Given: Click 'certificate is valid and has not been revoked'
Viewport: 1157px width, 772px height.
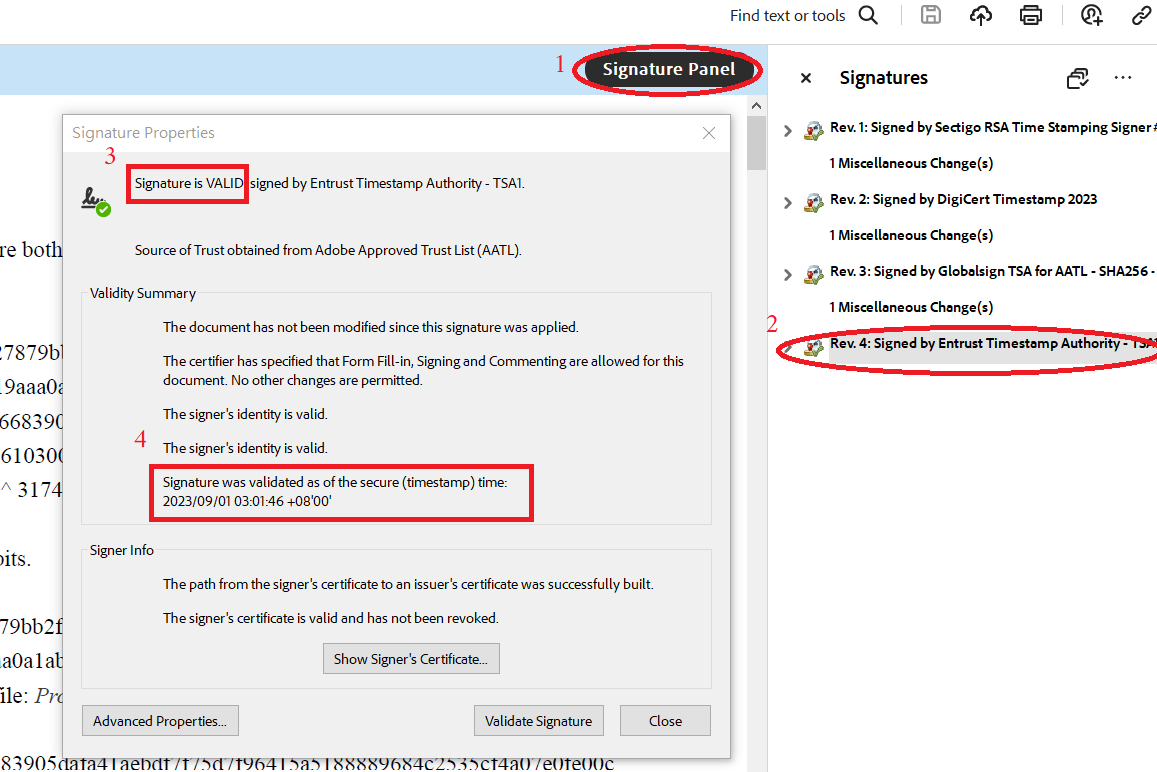Looking at the screenshot, I should coord(331,618).
